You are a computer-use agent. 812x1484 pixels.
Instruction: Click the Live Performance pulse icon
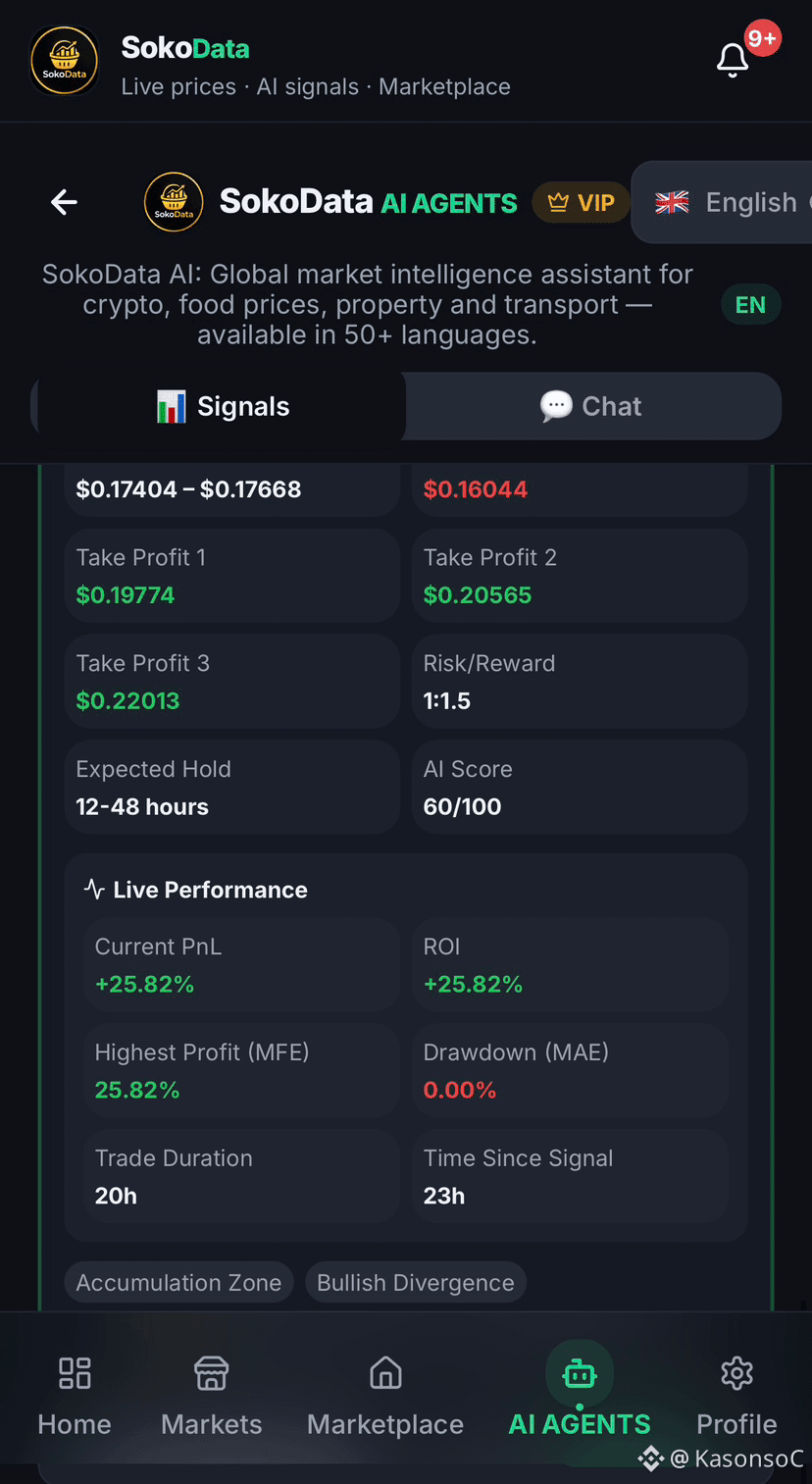(94, 890)
